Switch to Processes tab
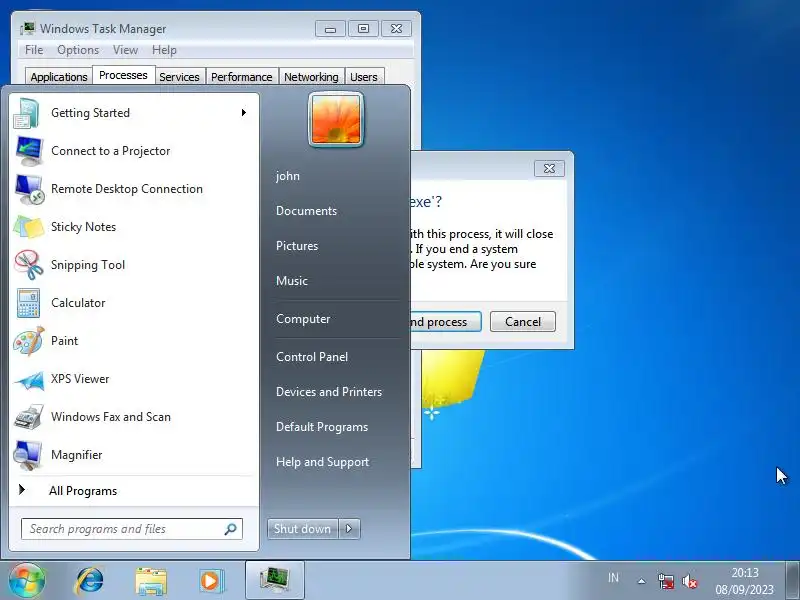800x600 pixels. pyautogui.click(x=123, y=75)
